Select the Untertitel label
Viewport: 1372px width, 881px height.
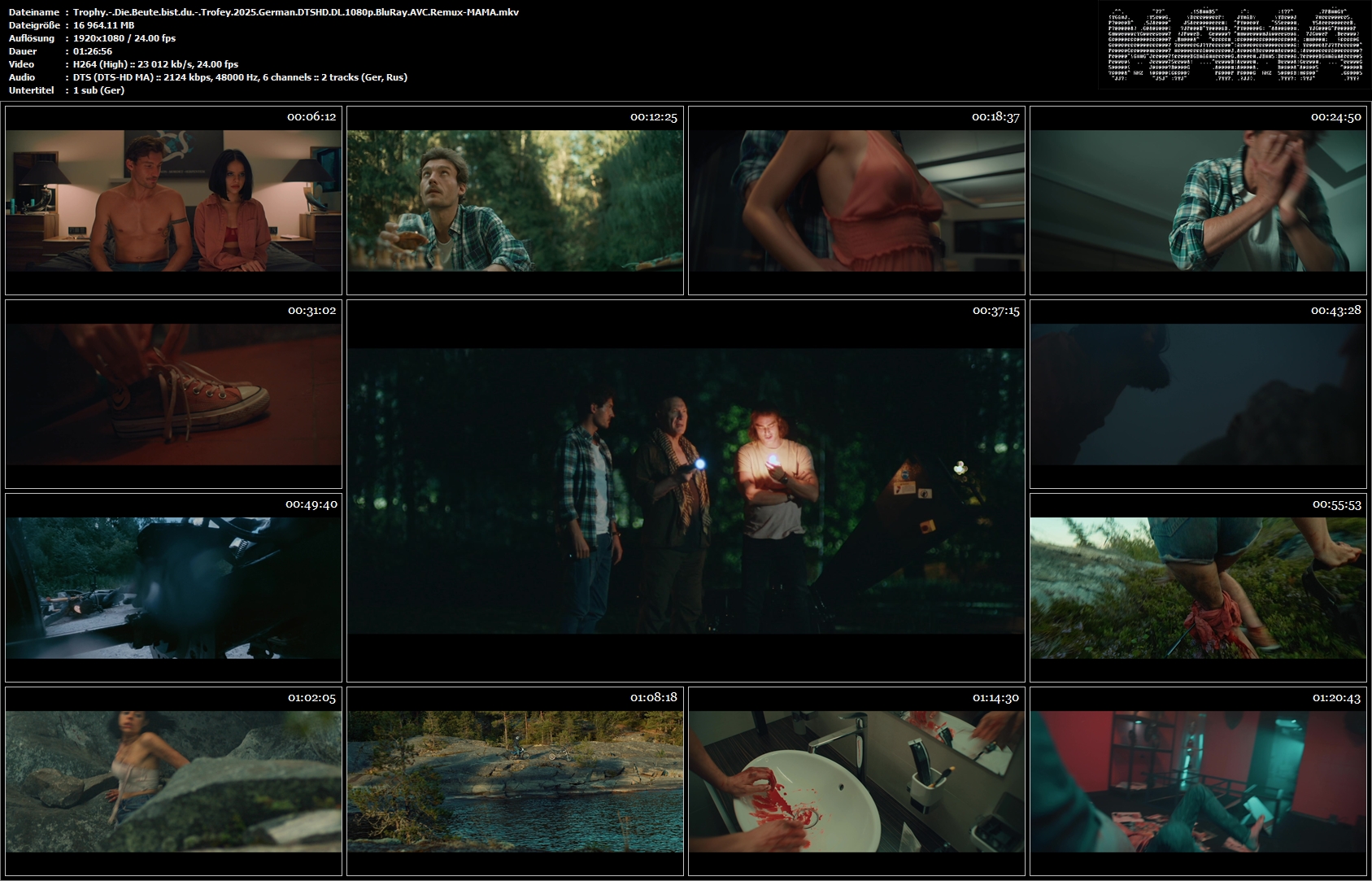point(32,90)
